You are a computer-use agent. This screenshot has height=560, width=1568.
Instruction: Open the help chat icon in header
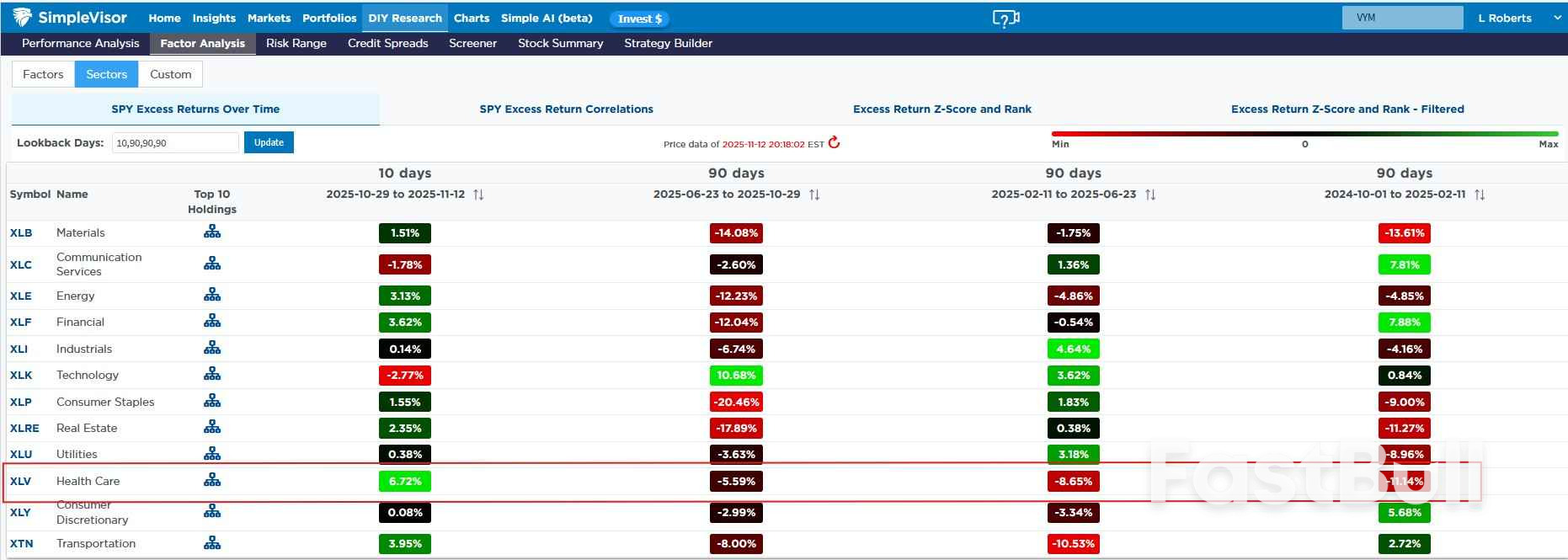tap(1005, 18)
